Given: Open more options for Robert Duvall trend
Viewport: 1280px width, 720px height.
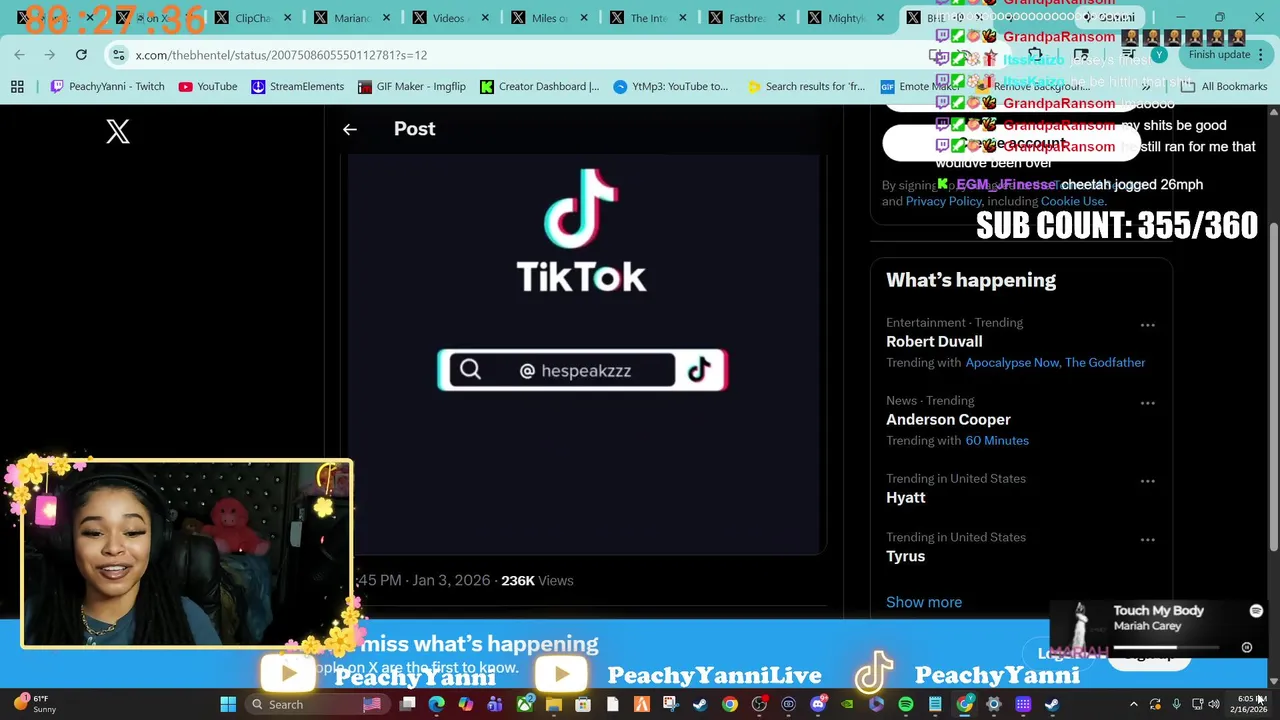Looking at the screenshot, I should click(1147, 325).
